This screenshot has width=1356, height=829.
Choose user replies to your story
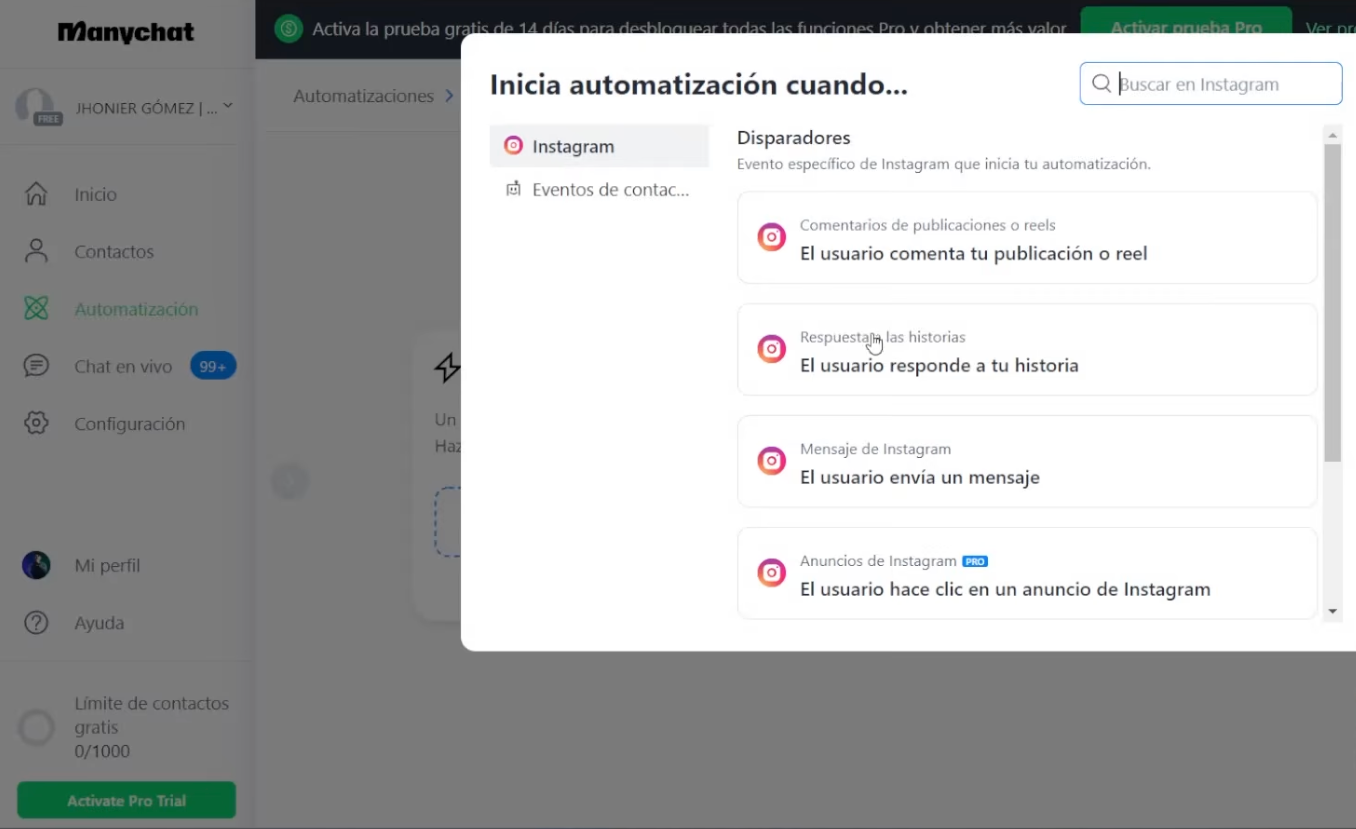click(x=1027, y=349)
